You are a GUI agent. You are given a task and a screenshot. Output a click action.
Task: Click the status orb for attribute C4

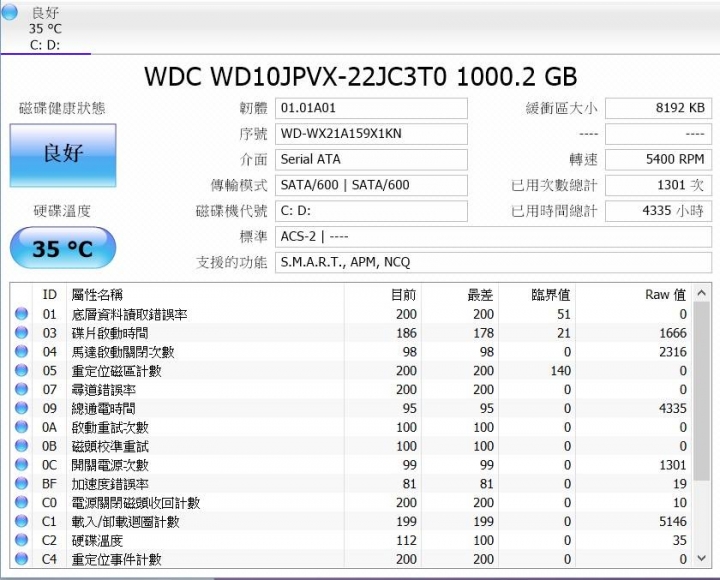tap(21, 559)
